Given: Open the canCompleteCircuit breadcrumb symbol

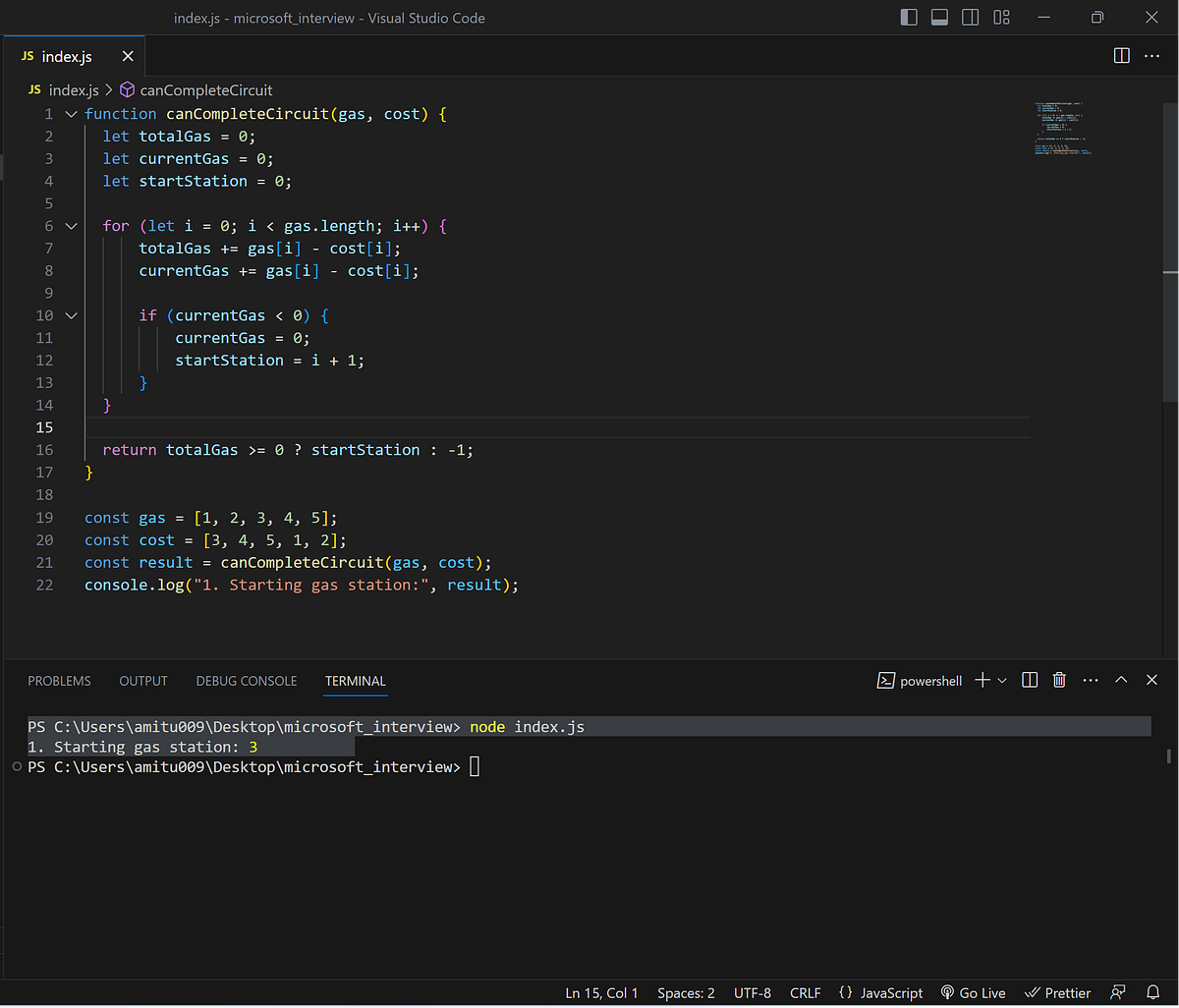Looking at the screenshot, I should tap(206, 90).
